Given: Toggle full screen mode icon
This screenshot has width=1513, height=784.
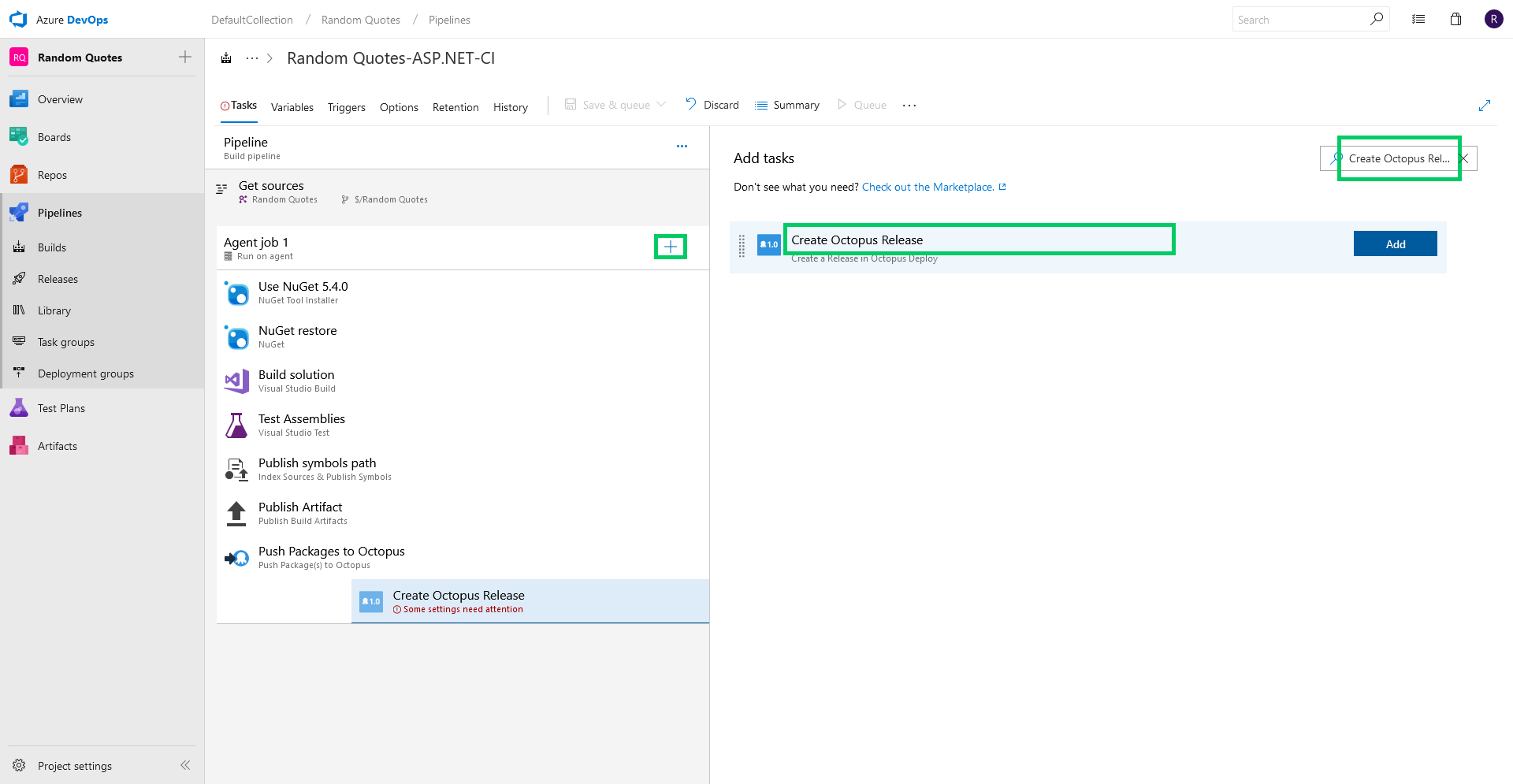Looking at the screenshot, I should tap(1485, 106).
